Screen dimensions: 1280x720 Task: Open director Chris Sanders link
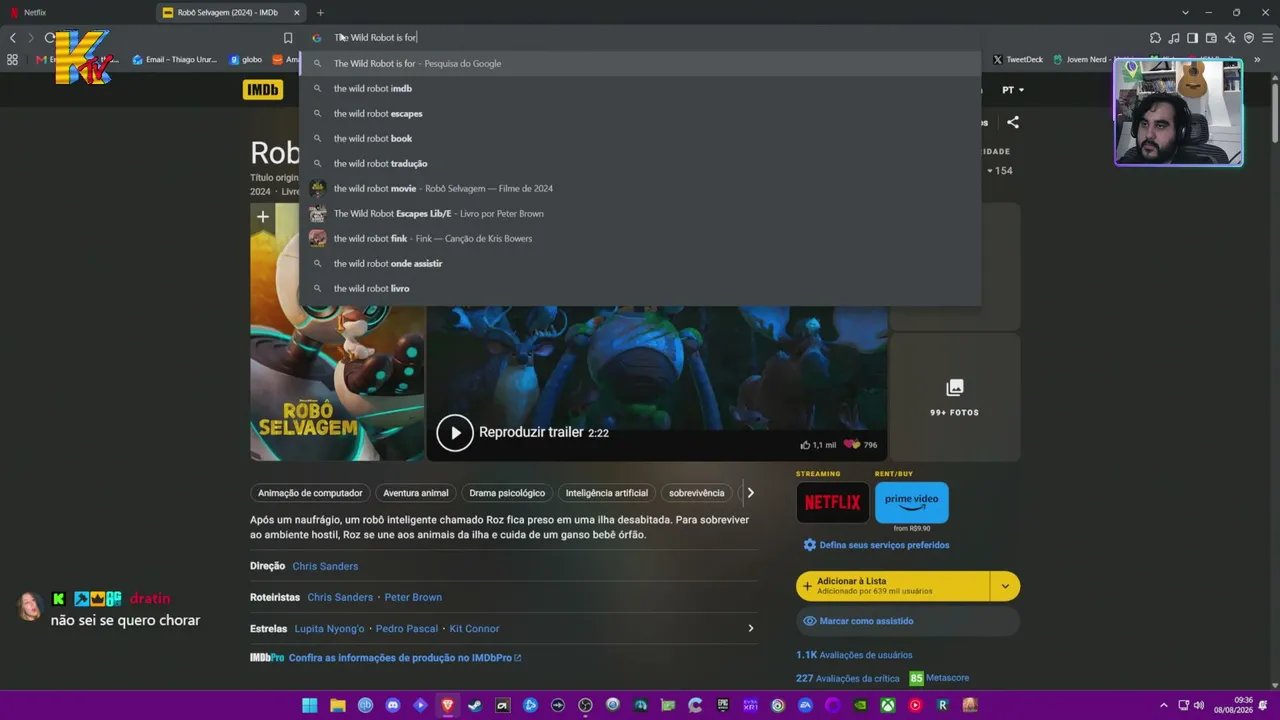[325, 566]
